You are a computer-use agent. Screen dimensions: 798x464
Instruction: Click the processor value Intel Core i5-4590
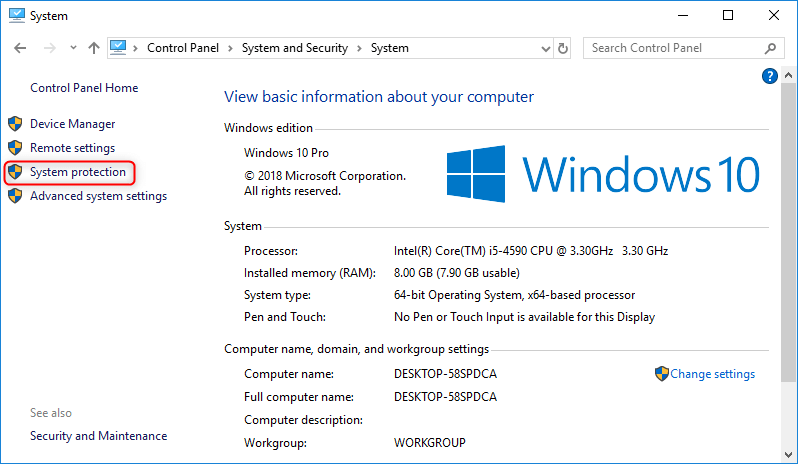pyautogui.click(x=531, y=251)
